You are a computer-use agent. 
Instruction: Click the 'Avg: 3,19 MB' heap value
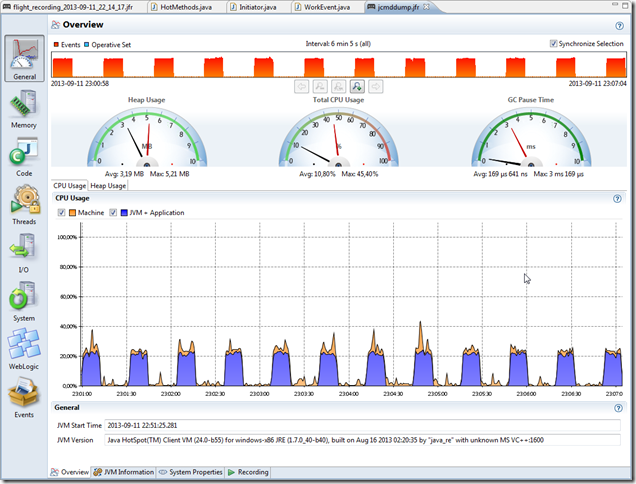125,174
